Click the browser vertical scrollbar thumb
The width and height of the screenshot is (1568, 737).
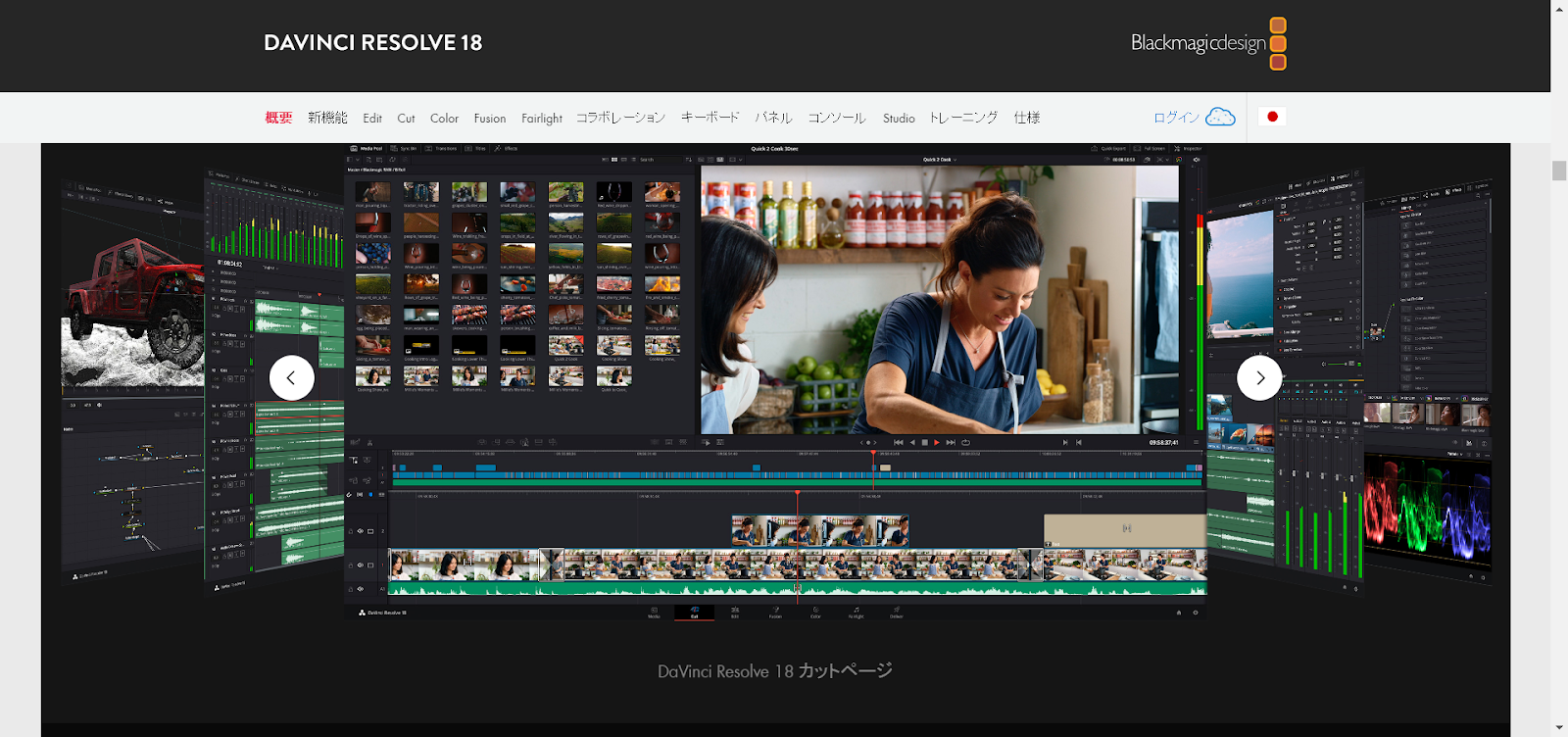[1559, 171]
